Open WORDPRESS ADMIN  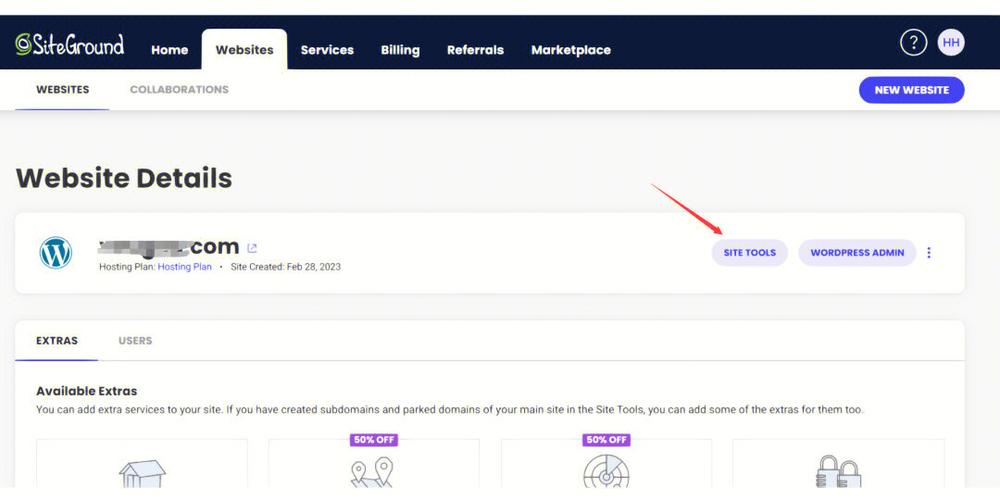tap(857, 253)
